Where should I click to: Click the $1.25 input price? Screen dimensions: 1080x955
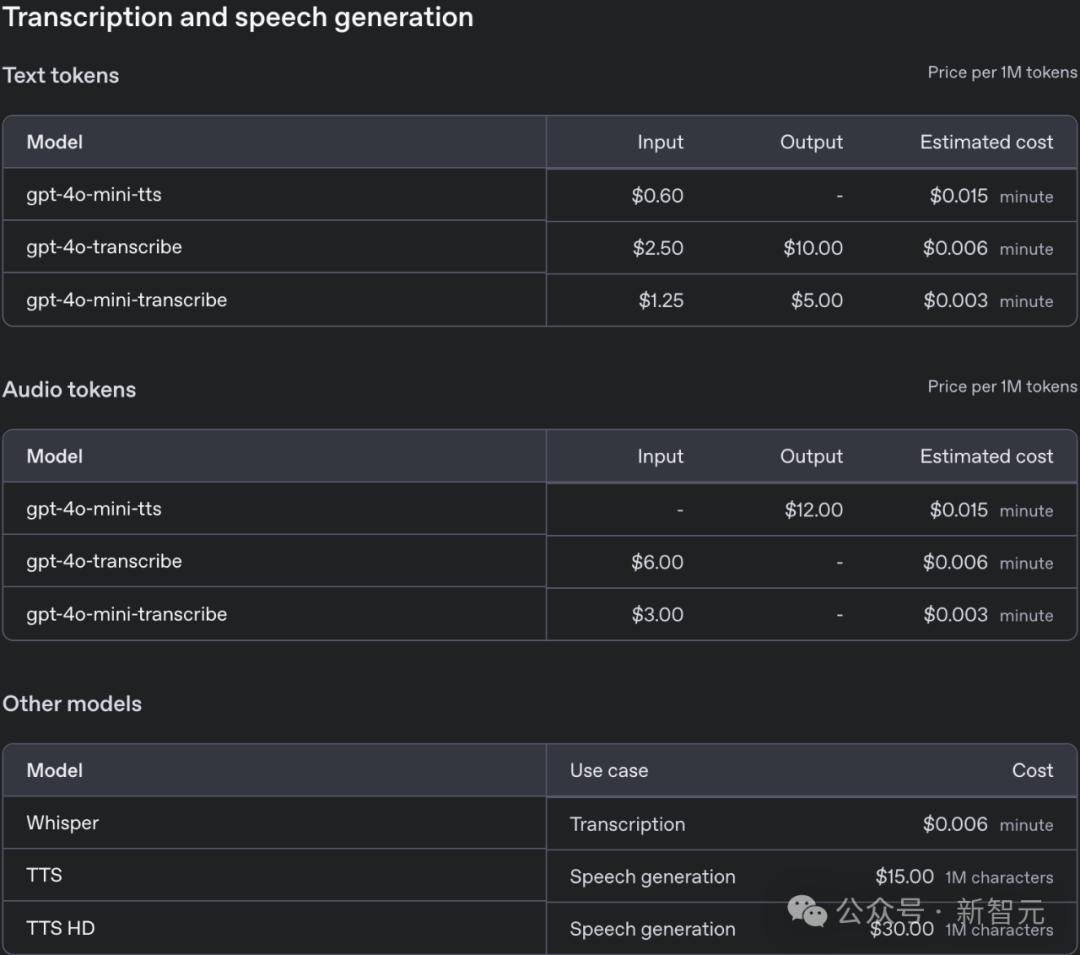pyautogui.click(x=661, y=300)
